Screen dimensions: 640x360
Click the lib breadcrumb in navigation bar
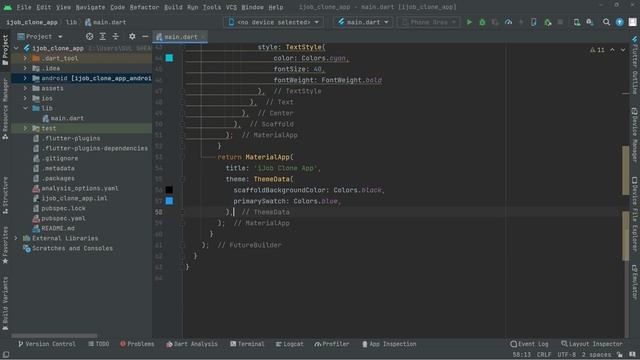point(71,22)
